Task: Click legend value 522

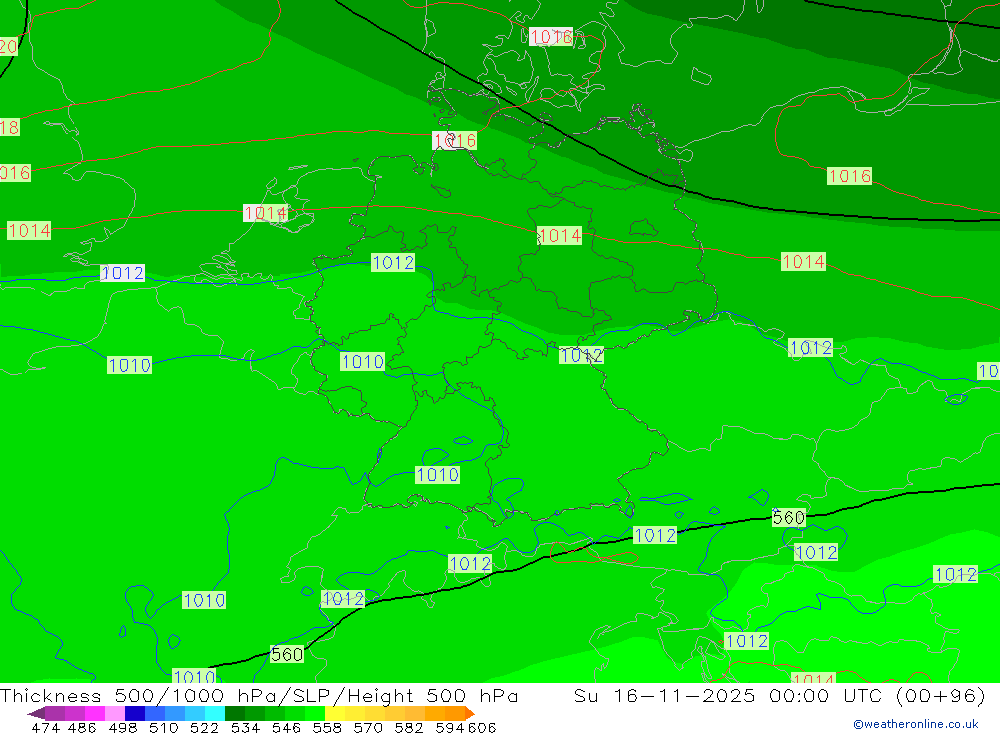Action: click(x=204, y=727)
